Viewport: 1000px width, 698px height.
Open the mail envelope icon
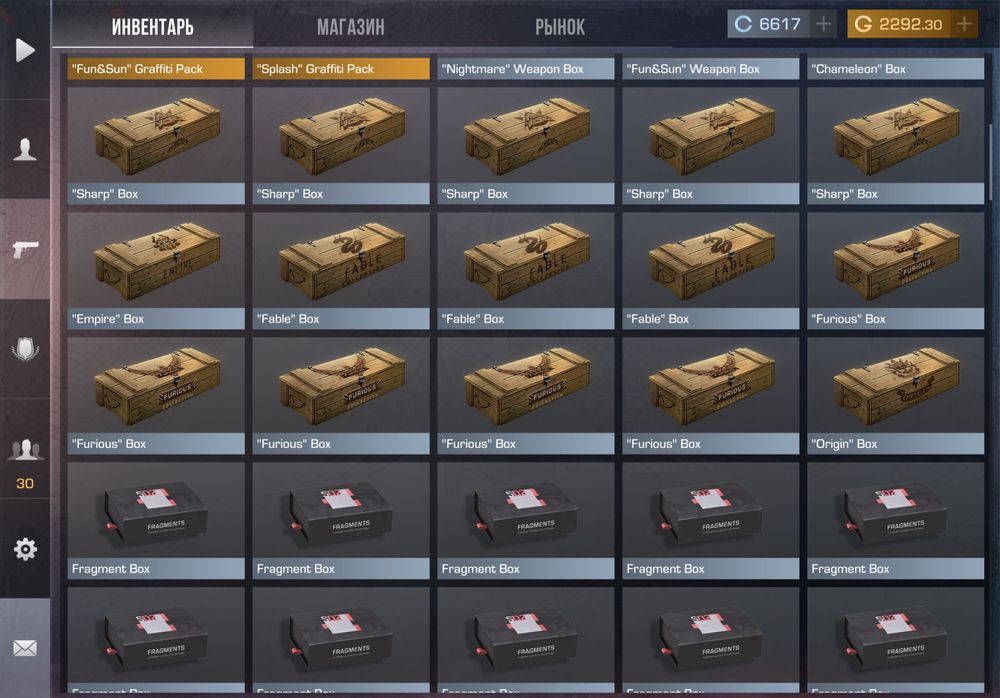click(x=25, y=648)
